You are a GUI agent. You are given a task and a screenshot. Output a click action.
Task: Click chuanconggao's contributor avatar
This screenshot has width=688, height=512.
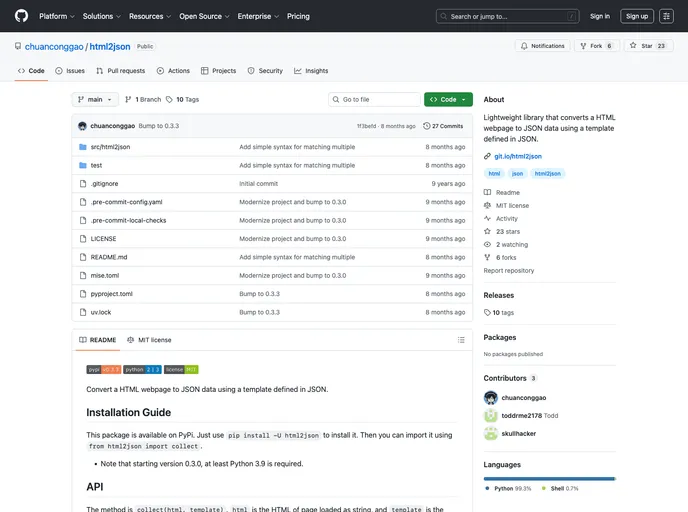point(491,397)
